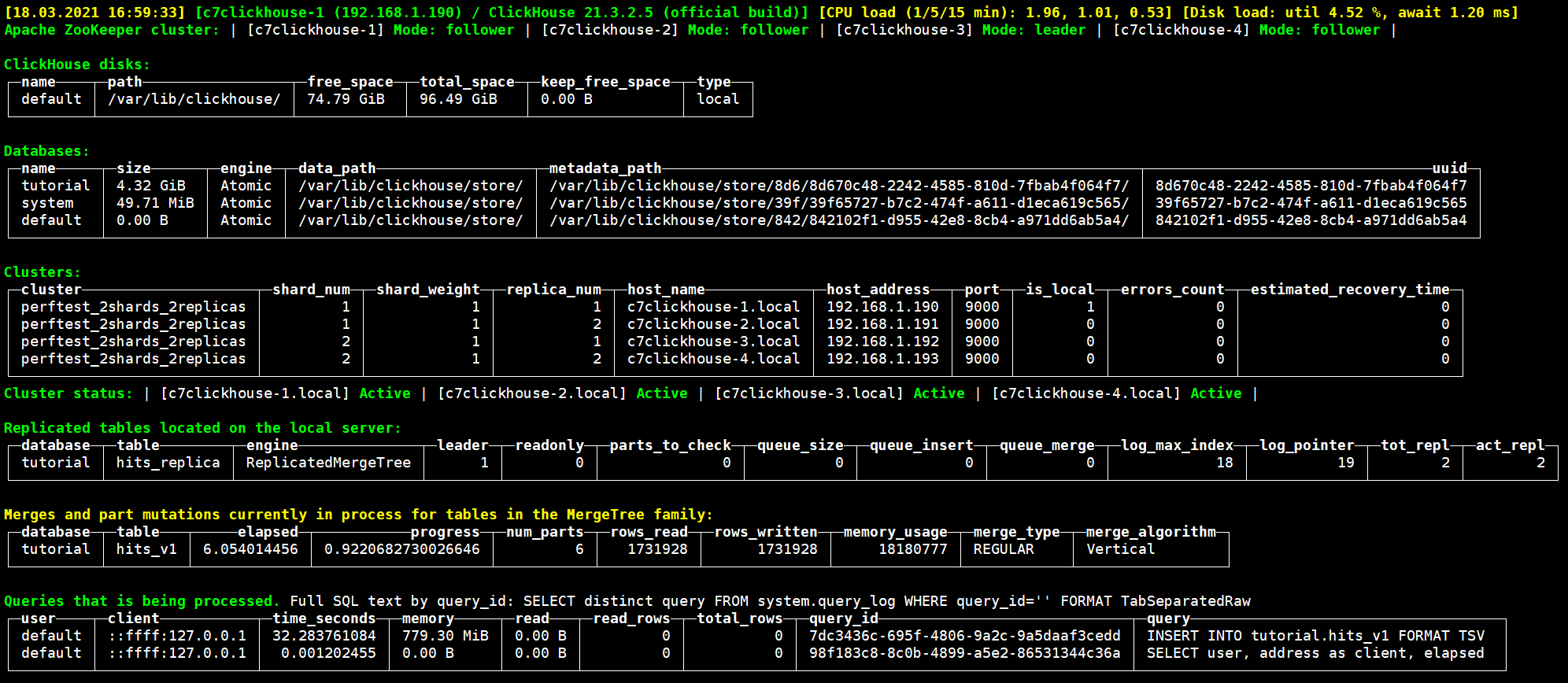The height and width of the screenshot is (683, 1568).
Task: Click the 'system' database row name
Action: pyautogui.click(x=47, y=203)
